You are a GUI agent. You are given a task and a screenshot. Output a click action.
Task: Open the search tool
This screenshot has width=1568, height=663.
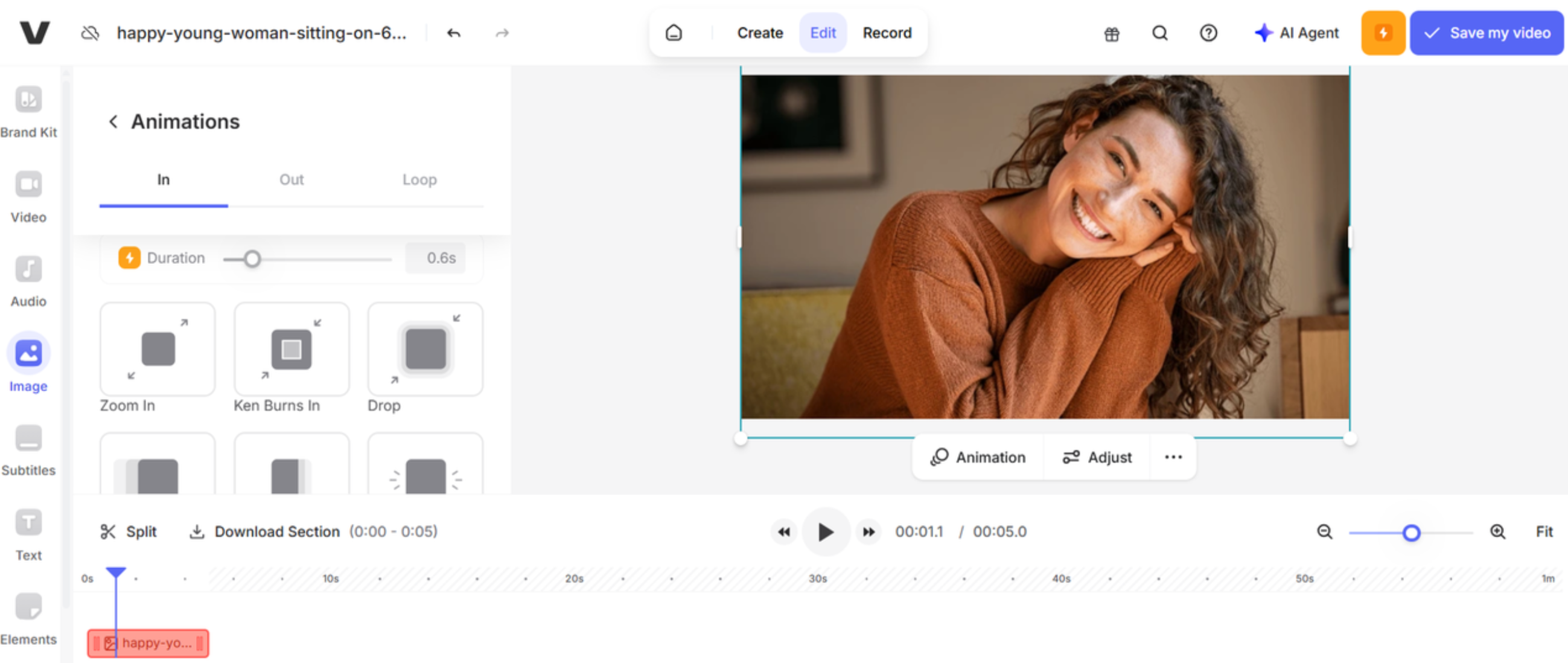[1159, 33]
